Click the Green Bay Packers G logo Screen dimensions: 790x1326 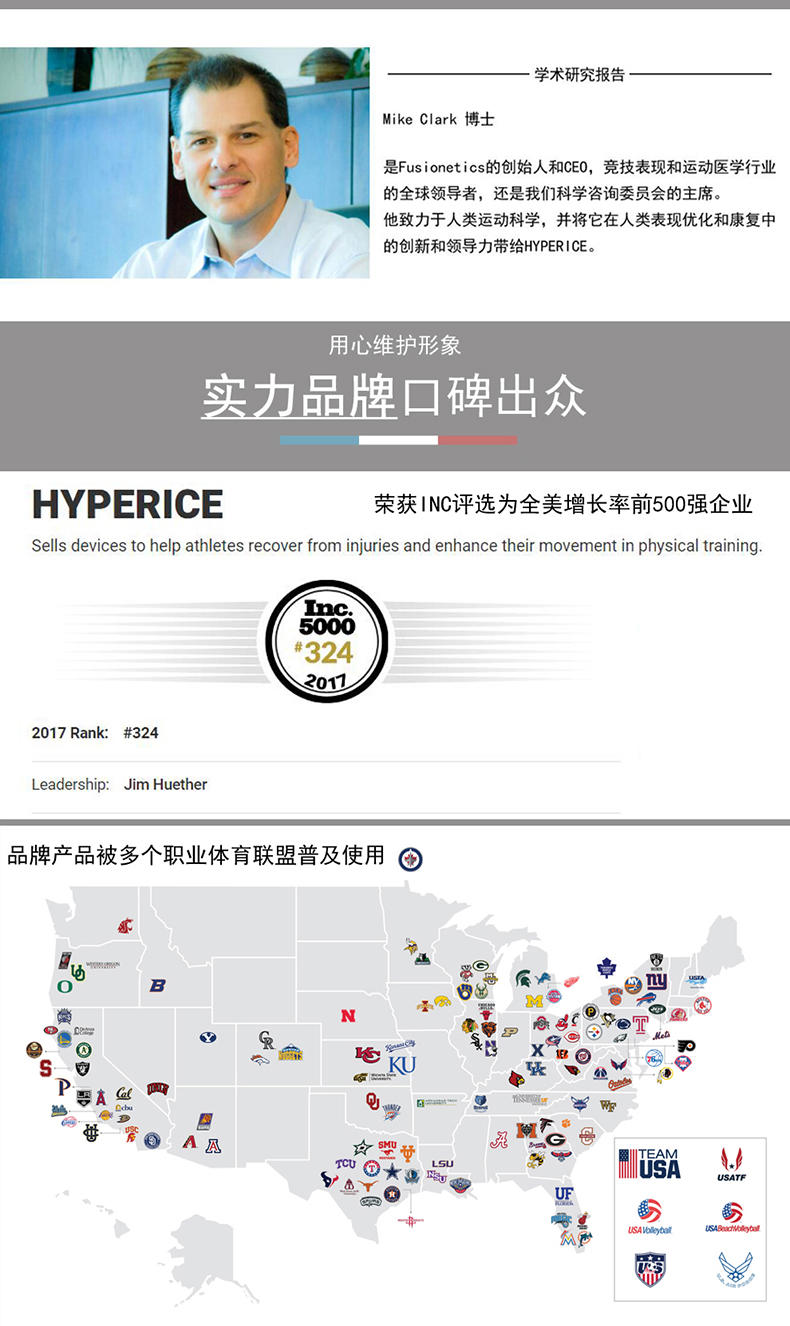pyautogui.click(x=480, y=966)
